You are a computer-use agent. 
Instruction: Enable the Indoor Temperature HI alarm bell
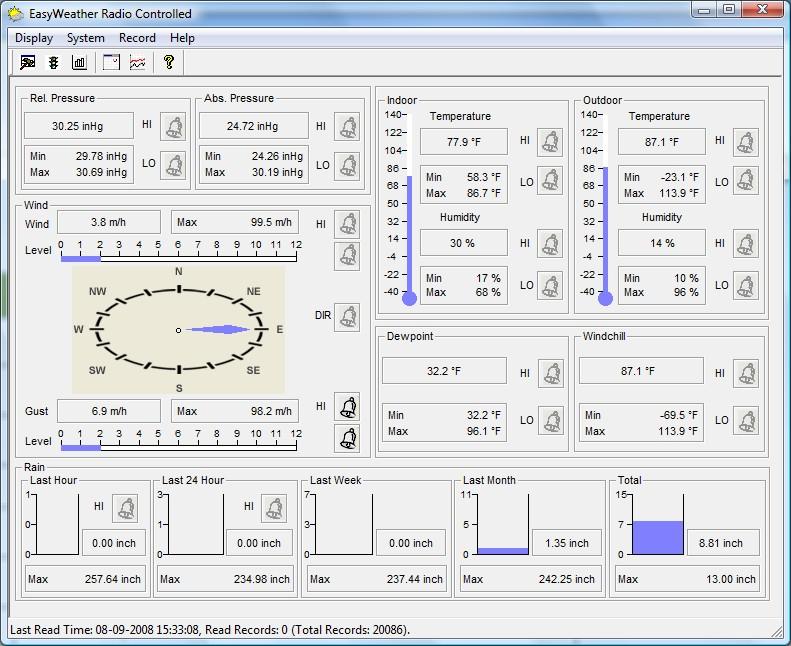[550, 142]
